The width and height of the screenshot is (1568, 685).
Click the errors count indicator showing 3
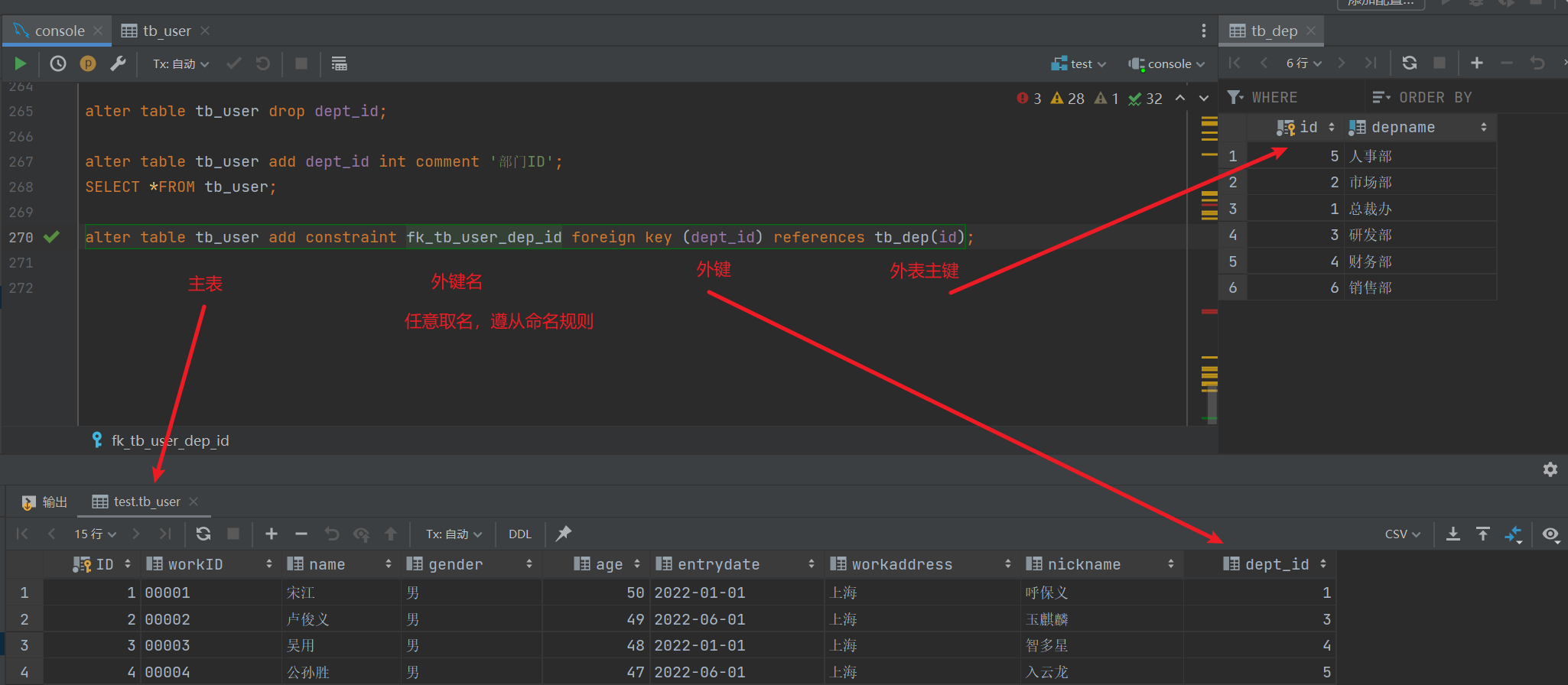tap(1029, 98)
